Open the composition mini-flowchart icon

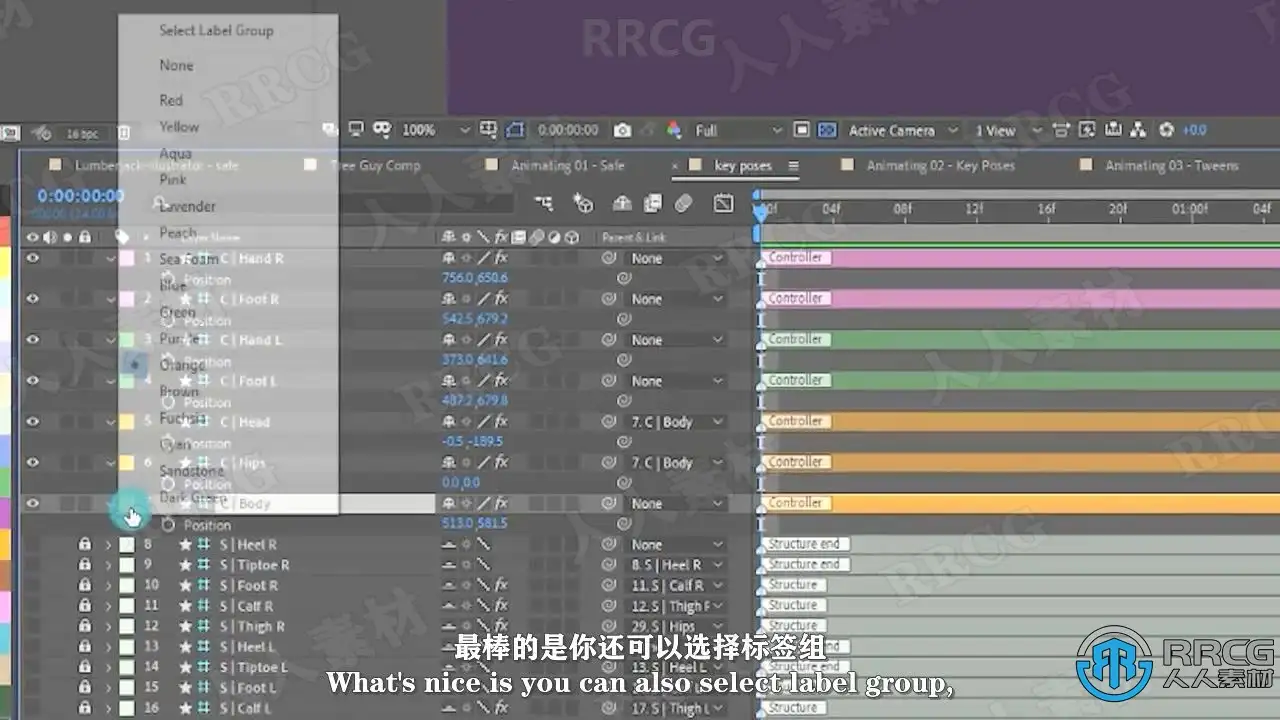[x=544, y=204]
